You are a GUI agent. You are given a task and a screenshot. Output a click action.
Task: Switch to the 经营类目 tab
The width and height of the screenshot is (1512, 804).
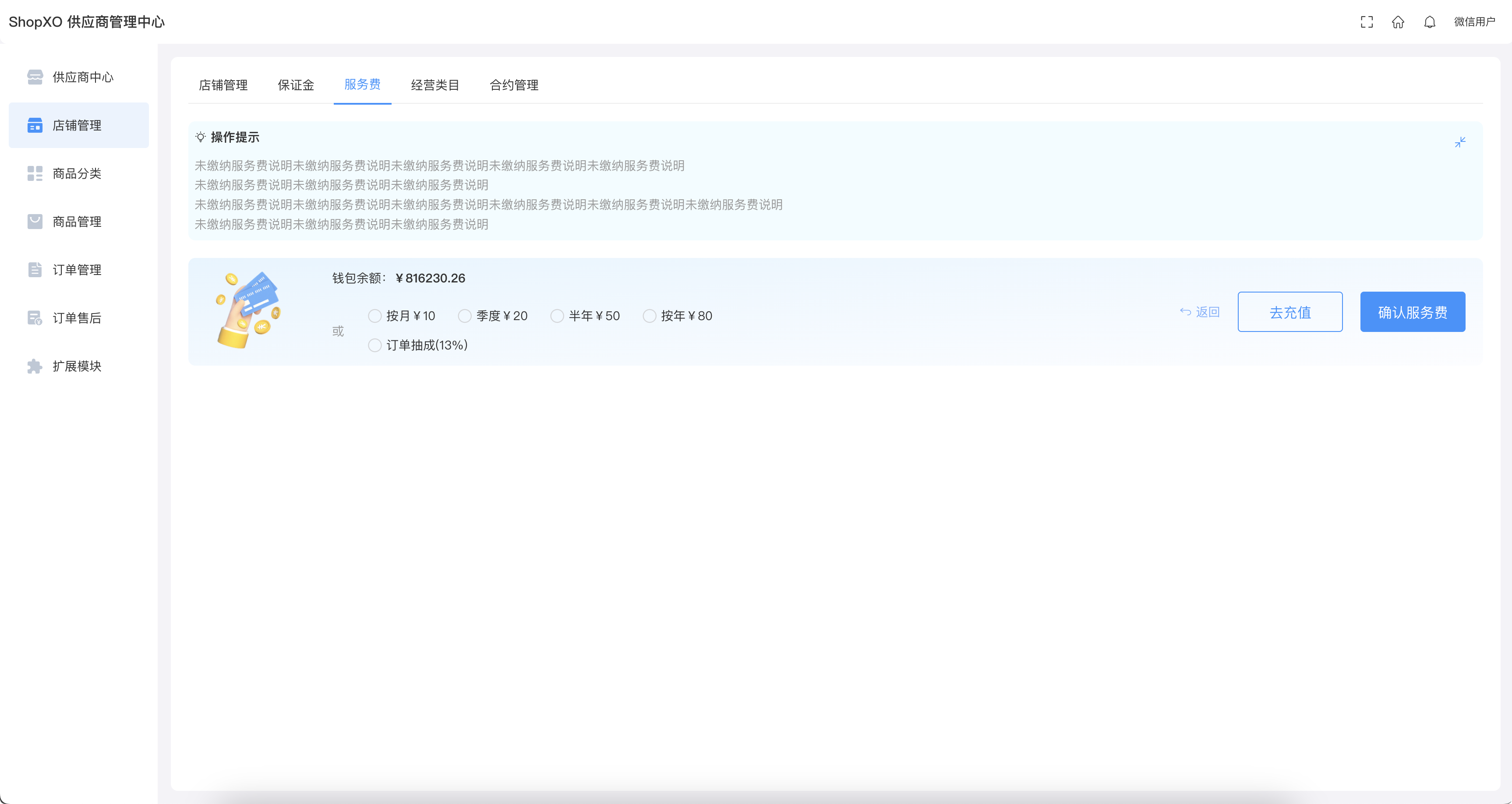[435, 85]
